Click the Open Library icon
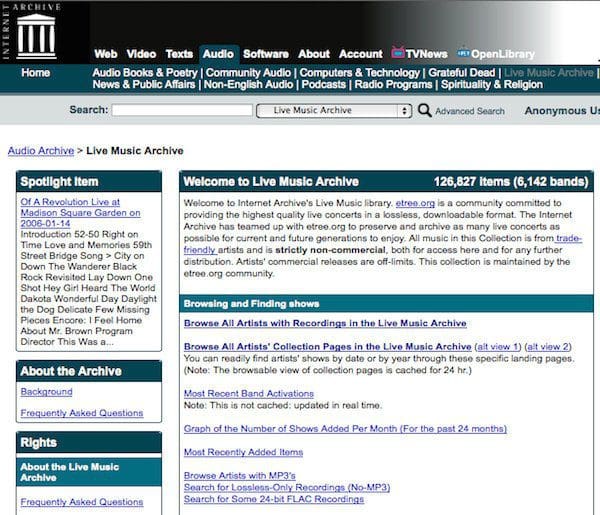The width and height of the screenshot is (600, 515). [x=463, y=53]
